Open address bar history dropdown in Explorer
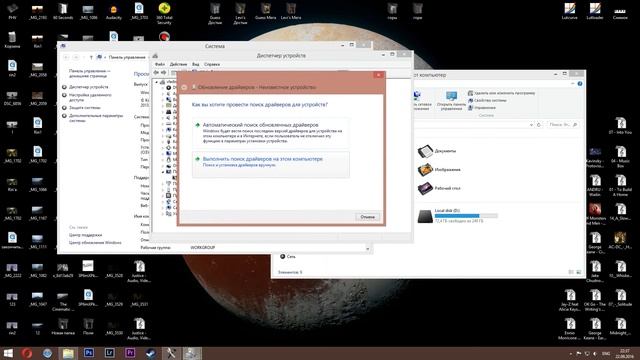 pos(531,124)
